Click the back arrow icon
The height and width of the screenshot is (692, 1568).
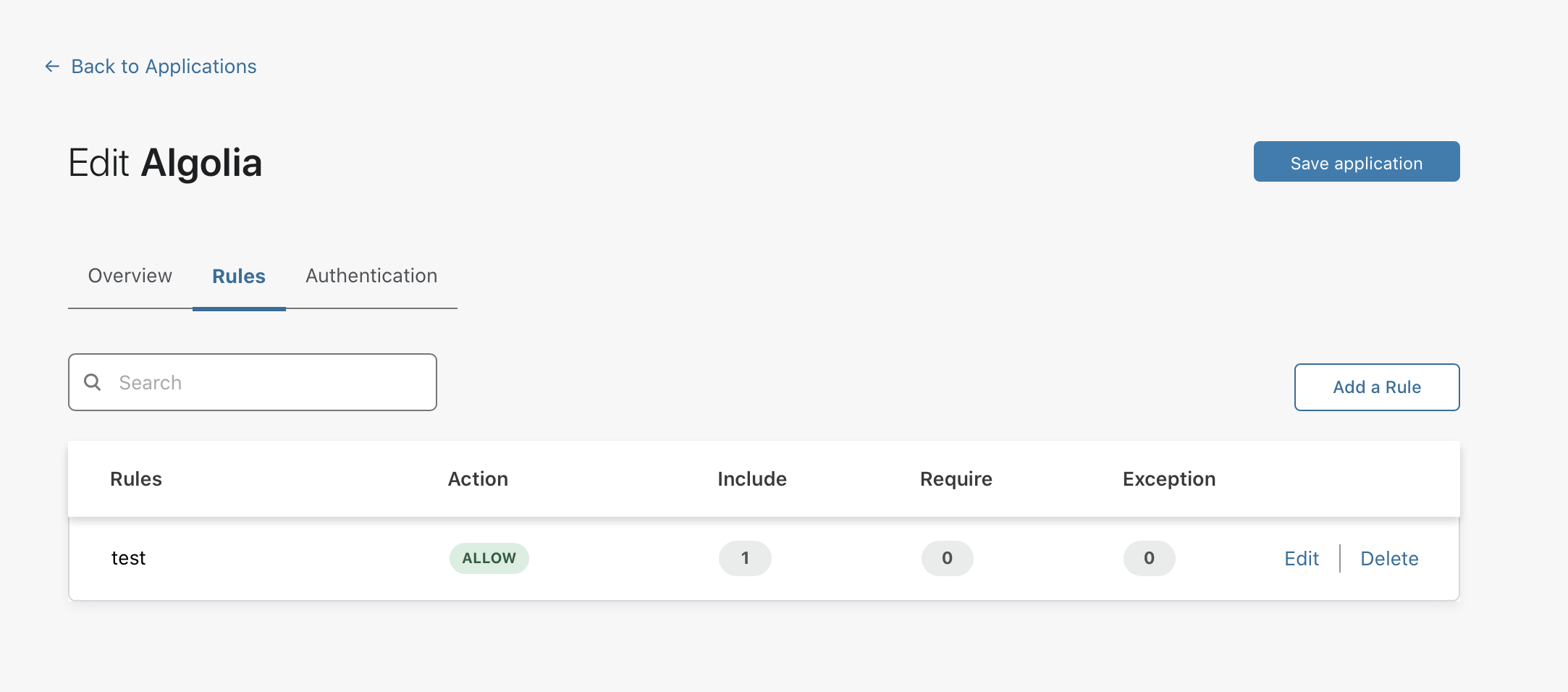[x=52, y=67]
